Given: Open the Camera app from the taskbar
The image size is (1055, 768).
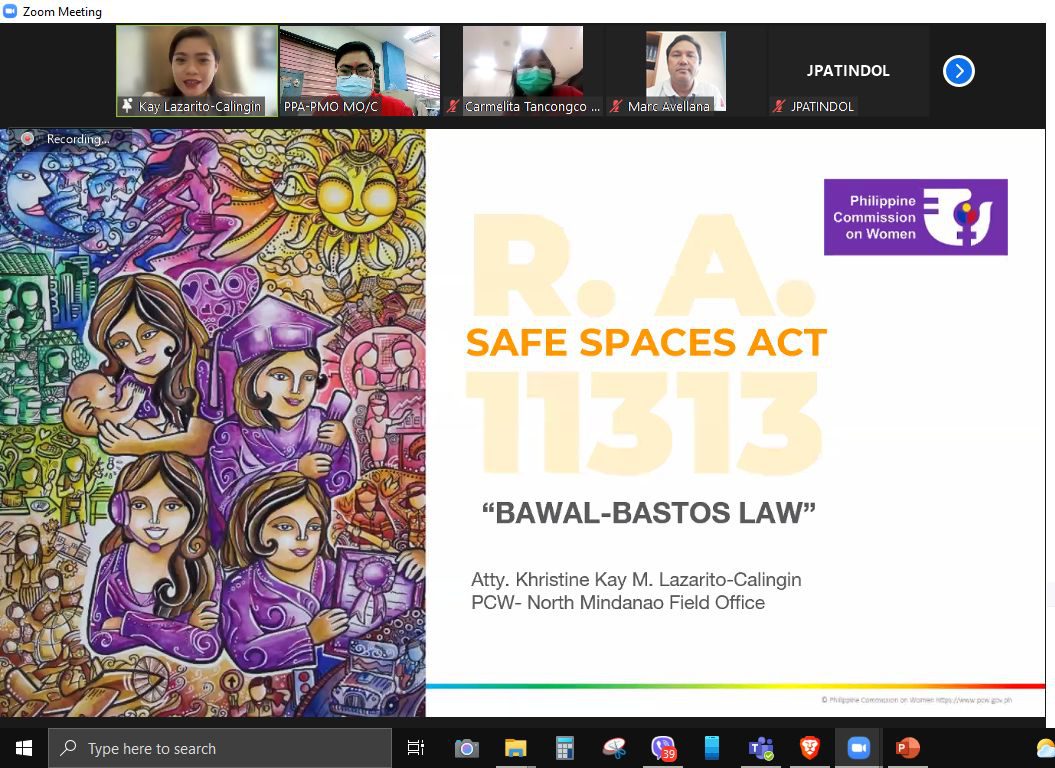Looking at the screenshot, I should (x=466, y=748).
